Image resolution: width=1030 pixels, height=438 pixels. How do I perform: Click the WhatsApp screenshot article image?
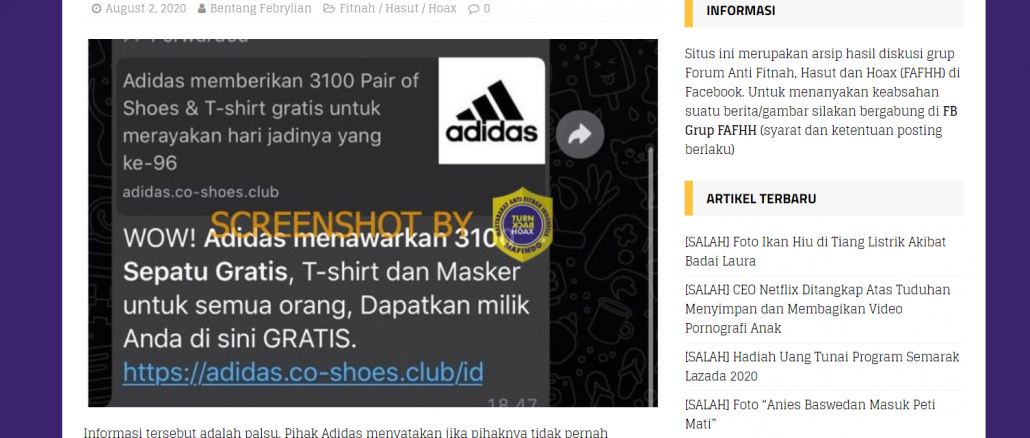373,223
